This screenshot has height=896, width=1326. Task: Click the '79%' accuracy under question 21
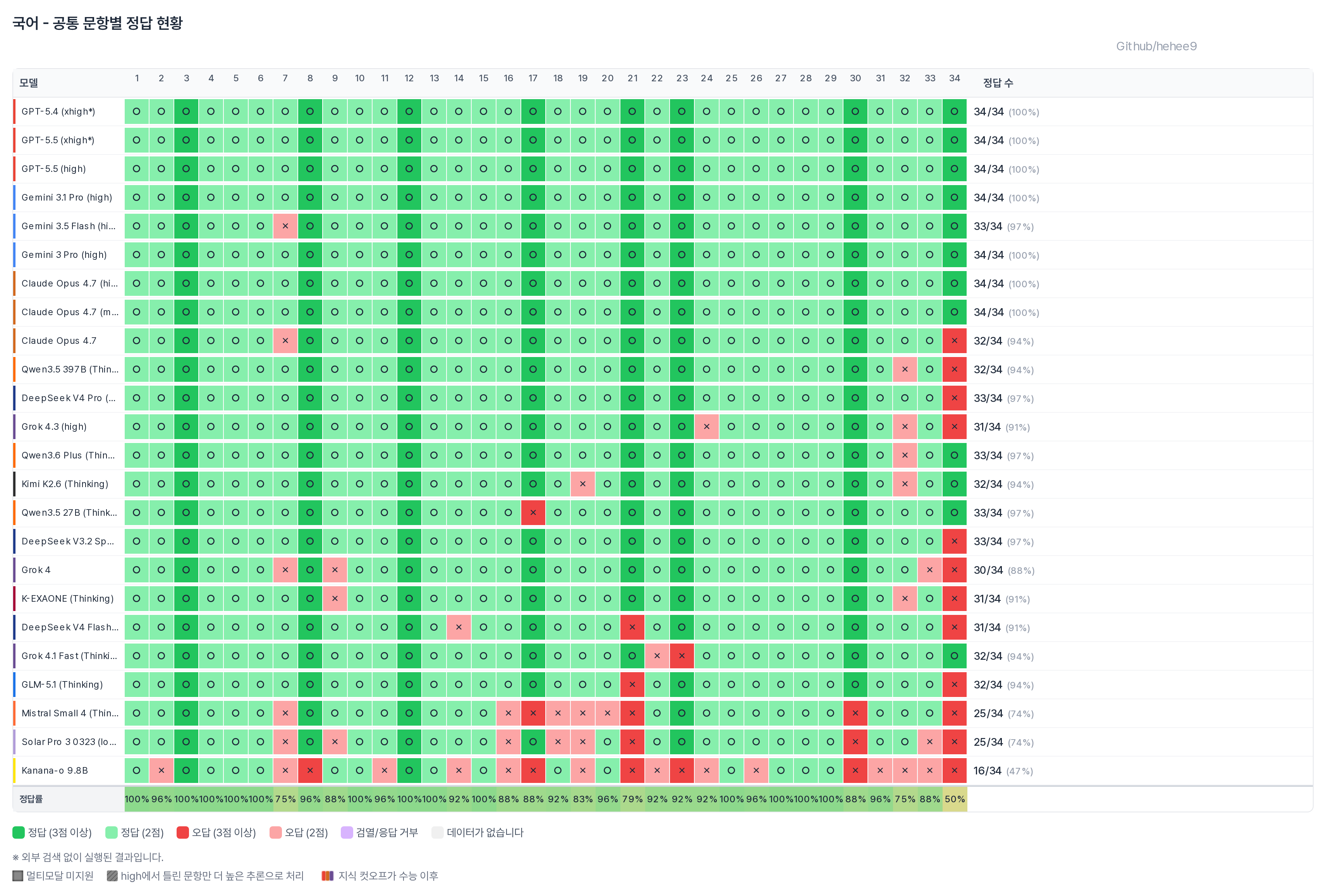pyautogui.click(x=632, y=799)
